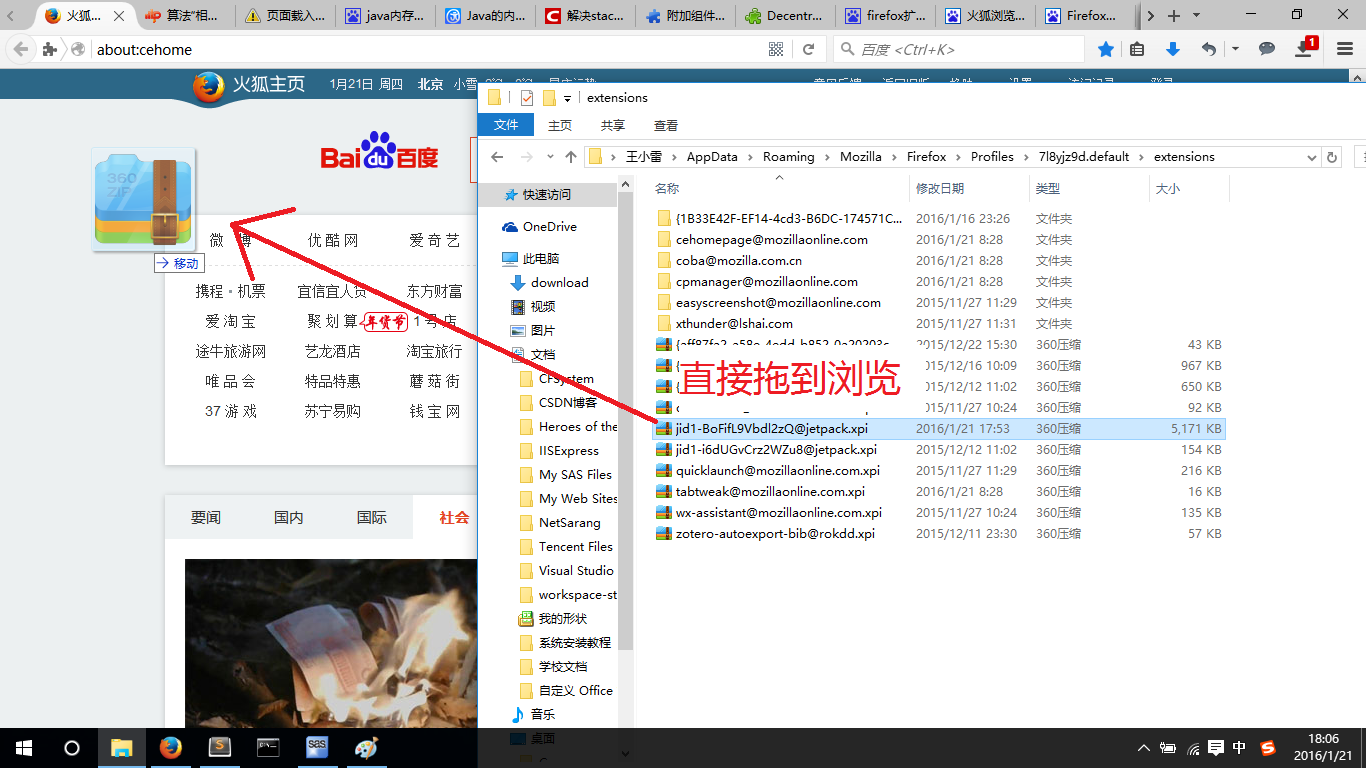Expand the breadcrumb arrow after Profiles
Image resolution: width=1366 pixels, height=768 pixels.
1026,157
